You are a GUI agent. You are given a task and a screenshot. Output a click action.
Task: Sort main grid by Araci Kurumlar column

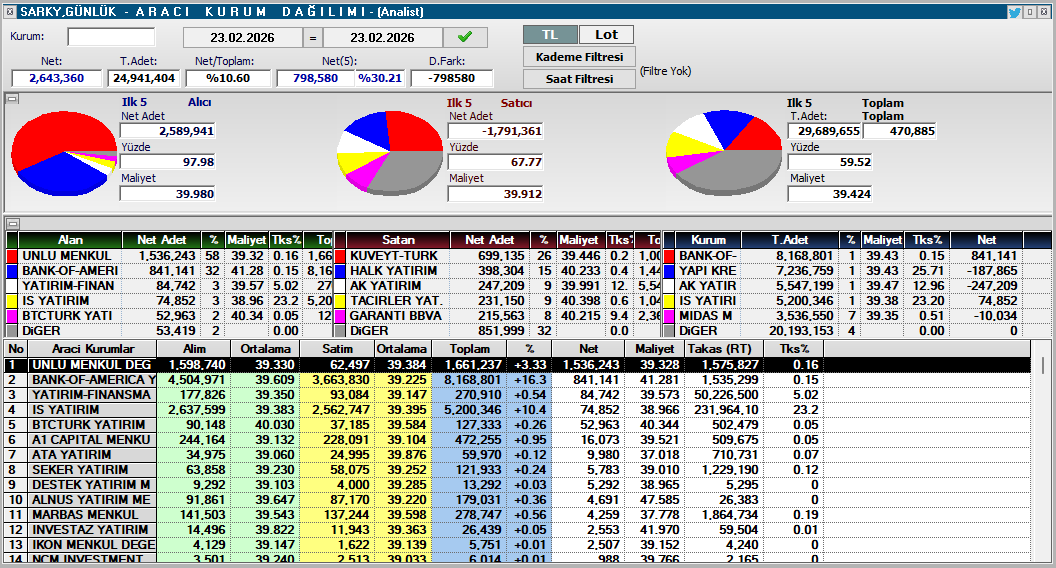(93, 349)
